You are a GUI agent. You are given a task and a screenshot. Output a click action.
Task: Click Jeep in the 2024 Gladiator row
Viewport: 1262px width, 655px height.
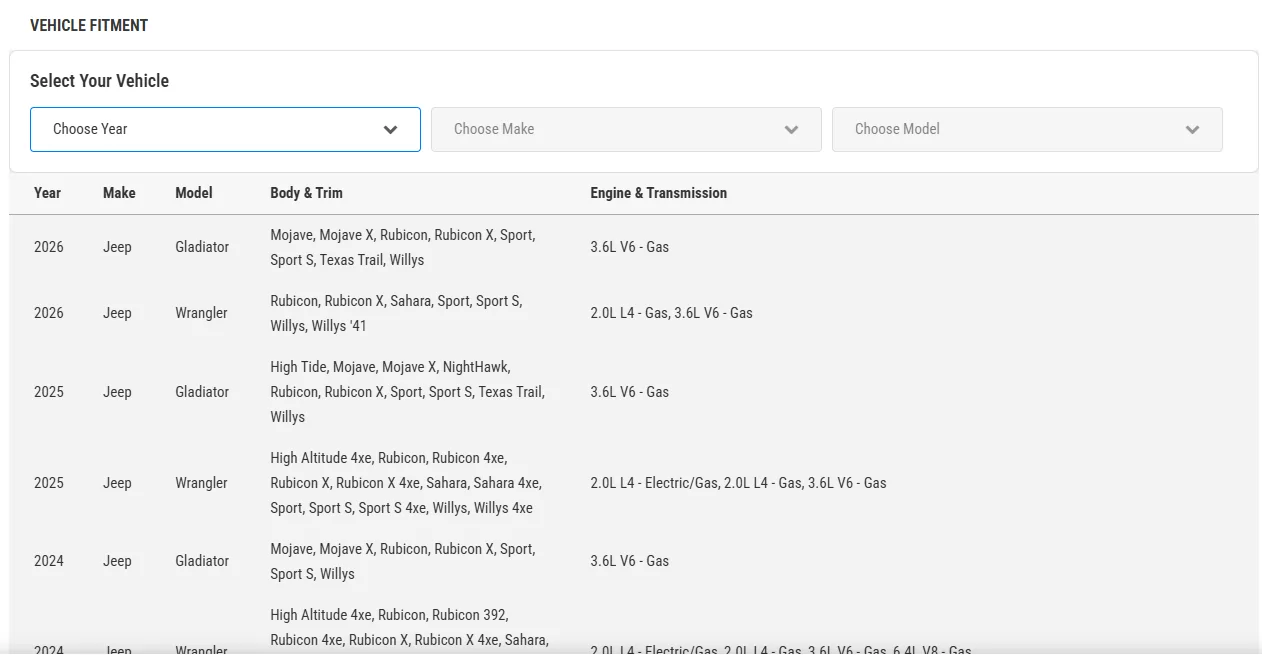[117, 561]
